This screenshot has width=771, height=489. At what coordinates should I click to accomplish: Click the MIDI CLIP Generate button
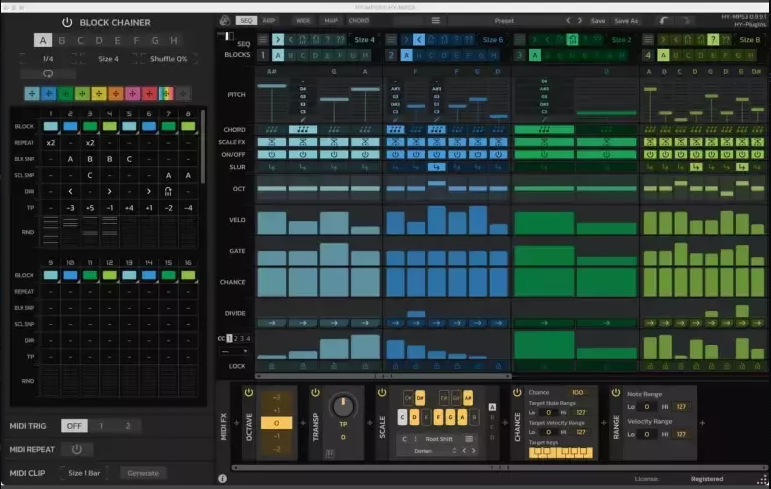coord(143,473)
